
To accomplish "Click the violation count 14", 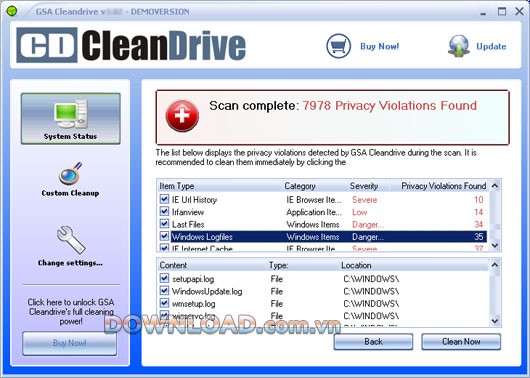I will tap(479, 212).
